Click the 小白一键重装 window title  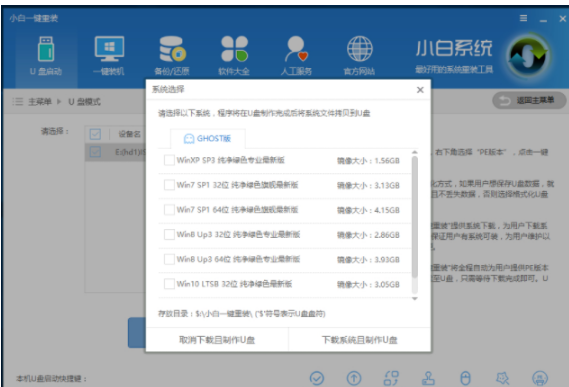[x=34, y=18]
